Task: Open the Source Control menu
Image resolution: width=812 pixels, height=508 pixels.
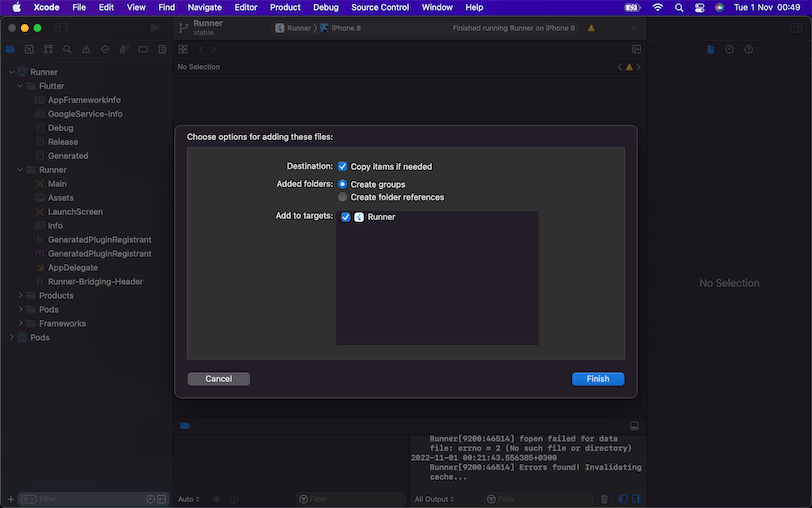Action: [380, 7]
